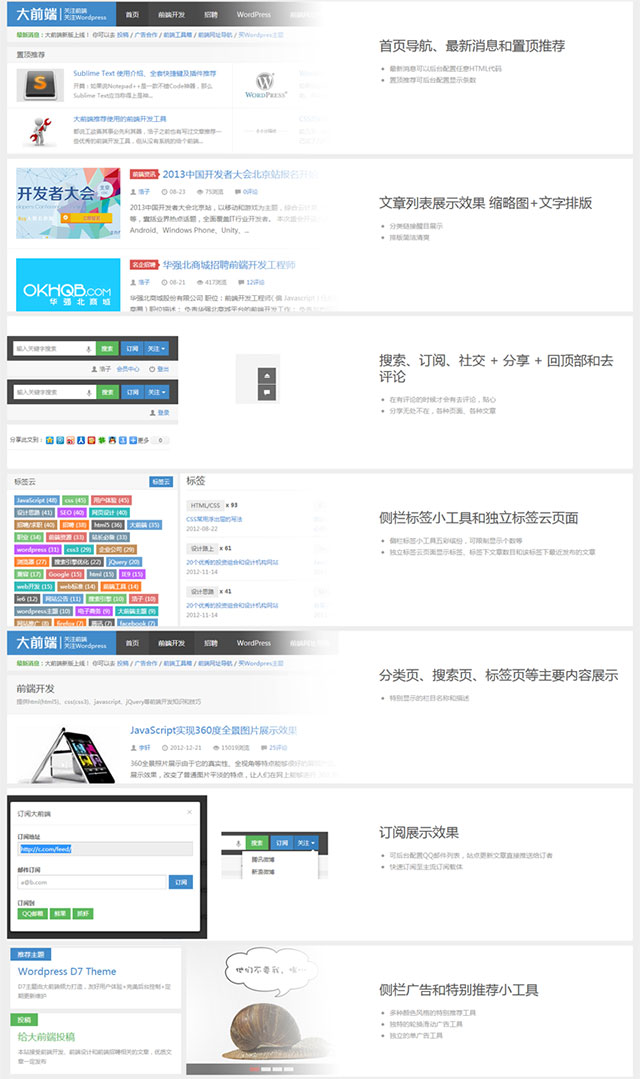Click the power icon beside 登出

point(151,369)
